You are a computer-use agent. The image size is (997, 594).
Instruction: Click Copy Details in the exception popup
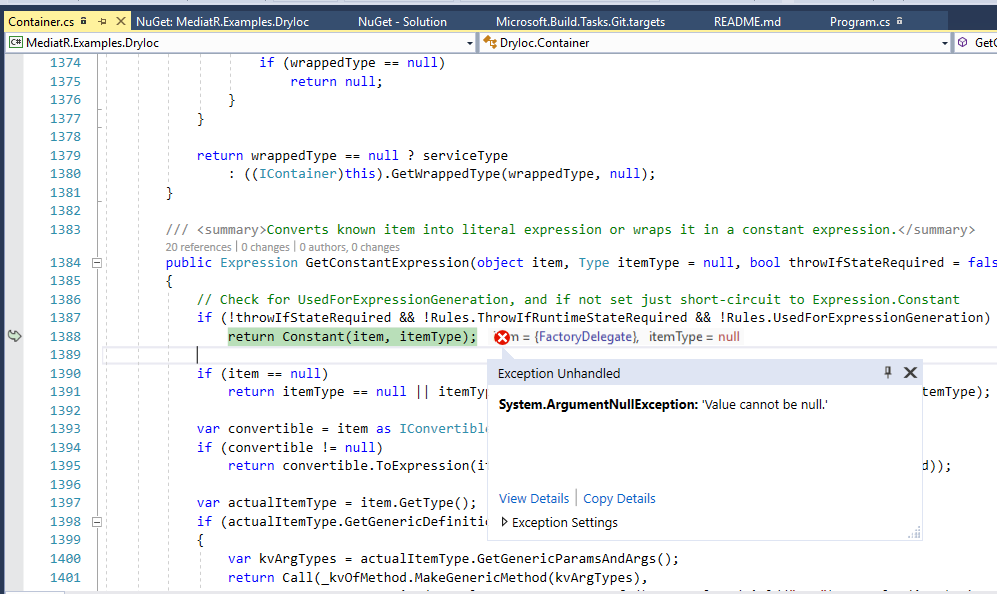(x=619, y=498)
